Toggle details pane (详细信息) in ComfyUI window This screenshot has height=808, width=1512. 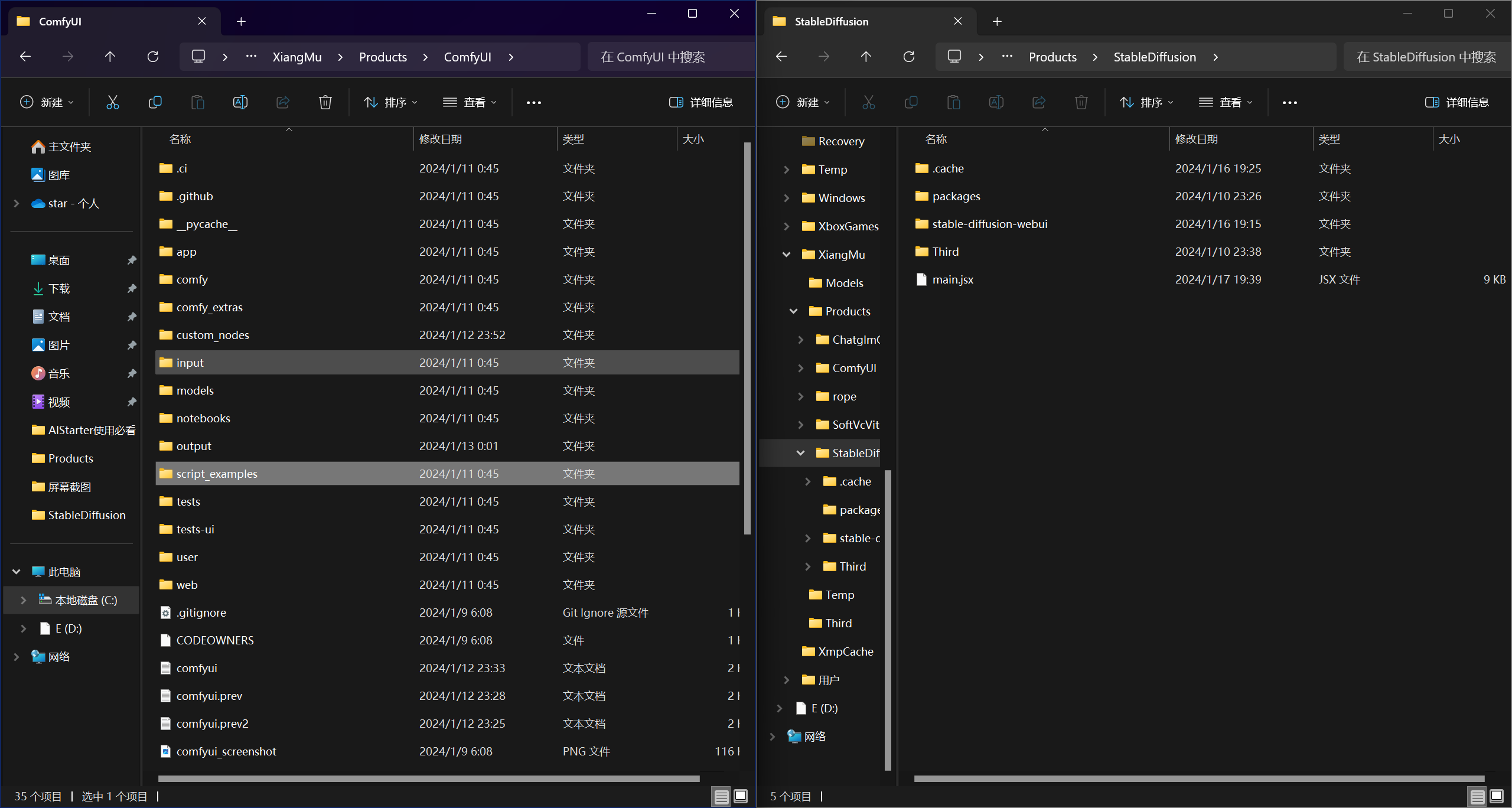pyautogui.click(x=700, y=102)
